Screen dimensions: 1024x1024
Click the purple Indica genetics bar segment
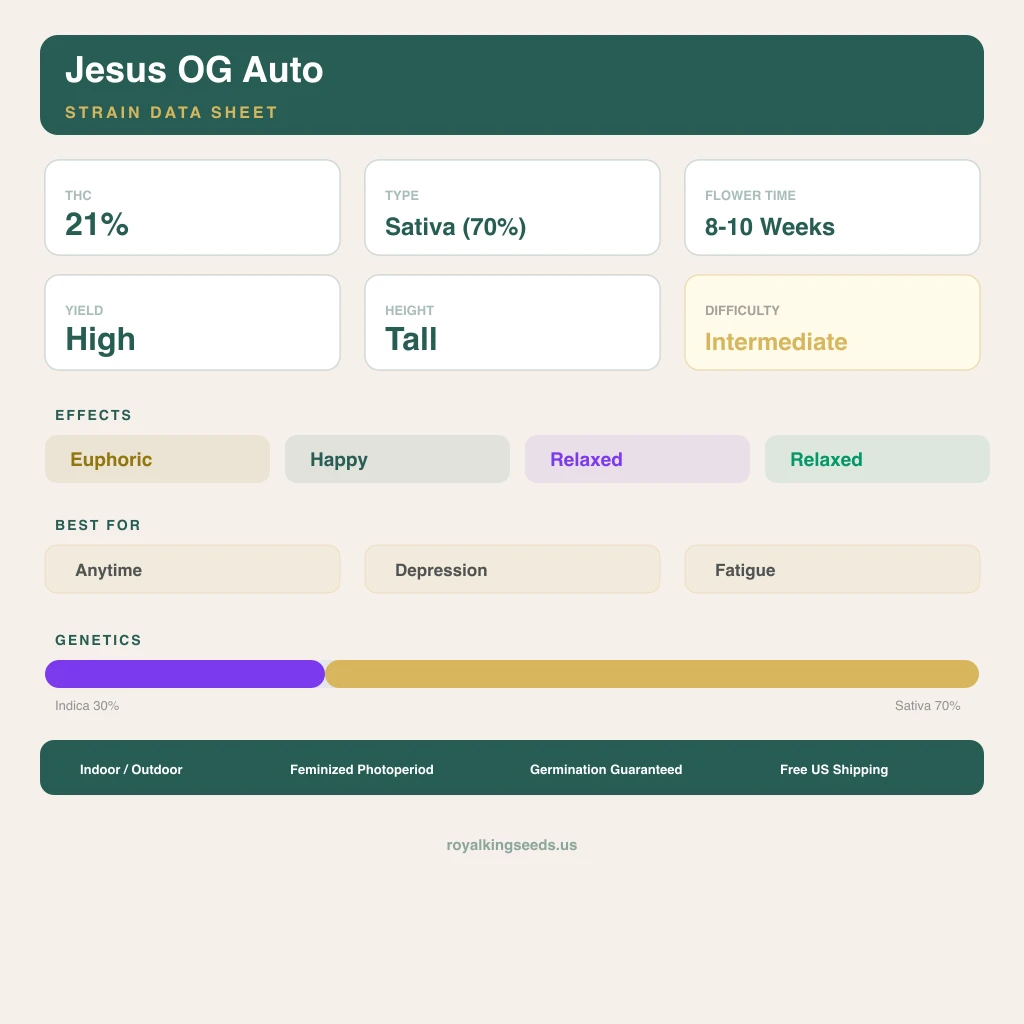[x=185, y=674]
